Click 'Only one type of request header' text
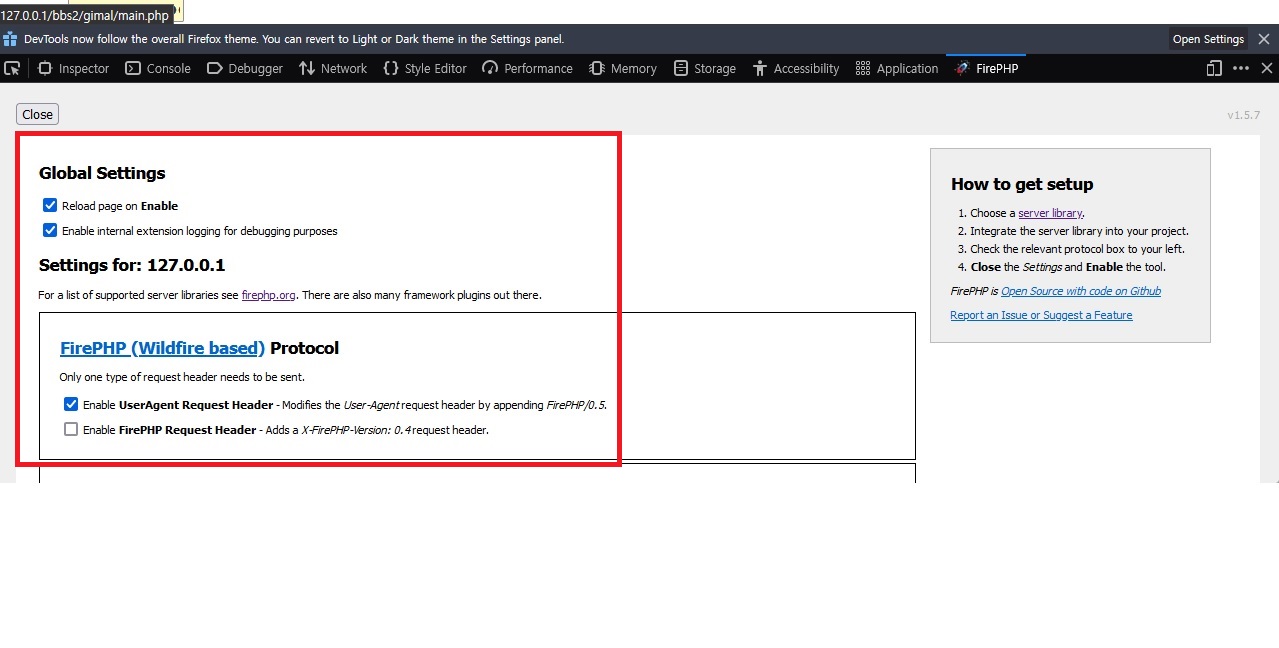1279x648 pixels. click(x=182, y=377)
